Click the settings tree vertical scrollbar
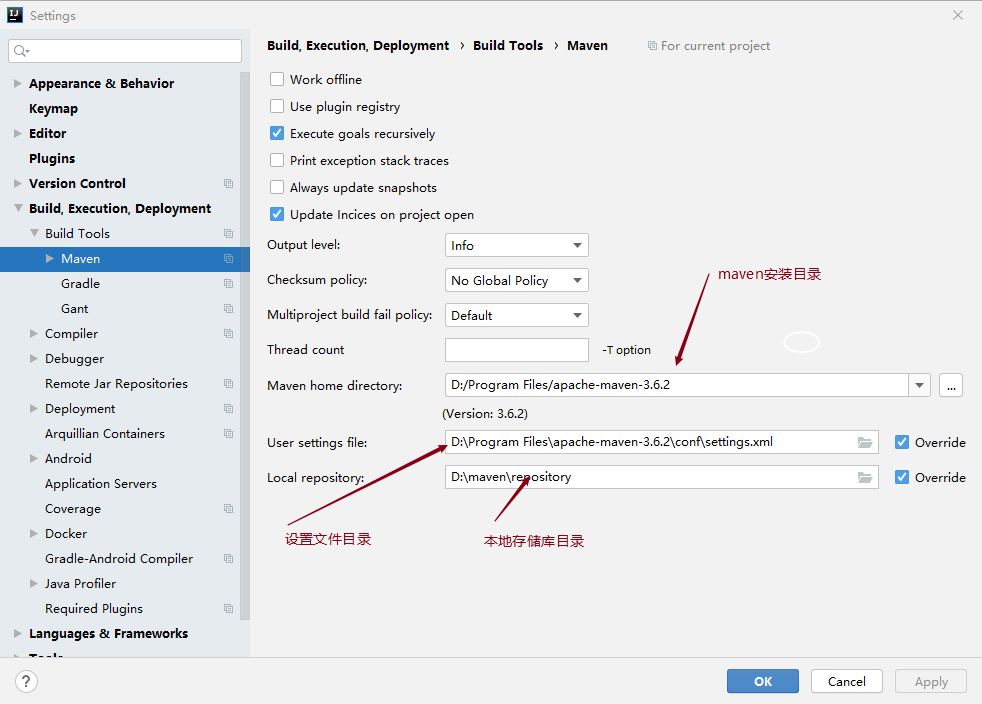The height and width of the screenshot is (704, 982). [x=245, y=344]
